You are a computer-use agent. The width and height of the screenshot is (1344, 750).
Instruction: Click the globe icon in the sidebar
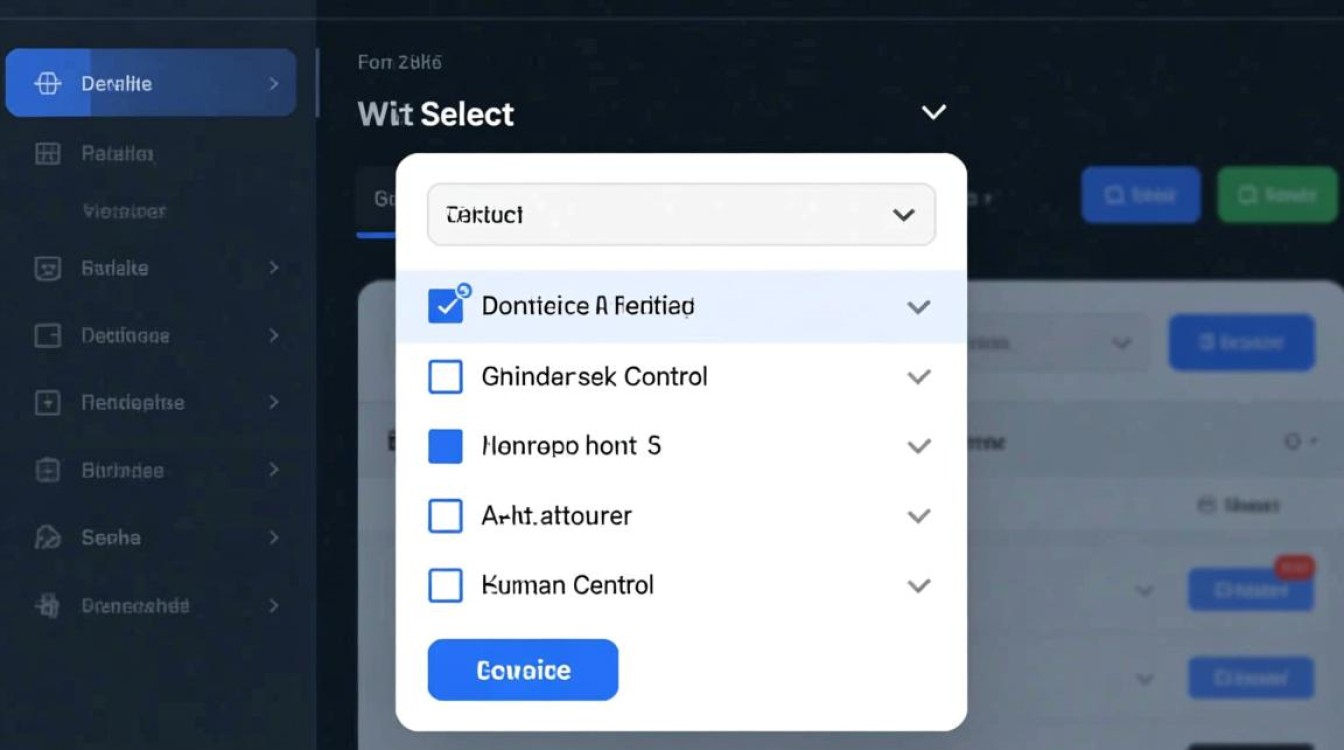(x=48, y=84)
